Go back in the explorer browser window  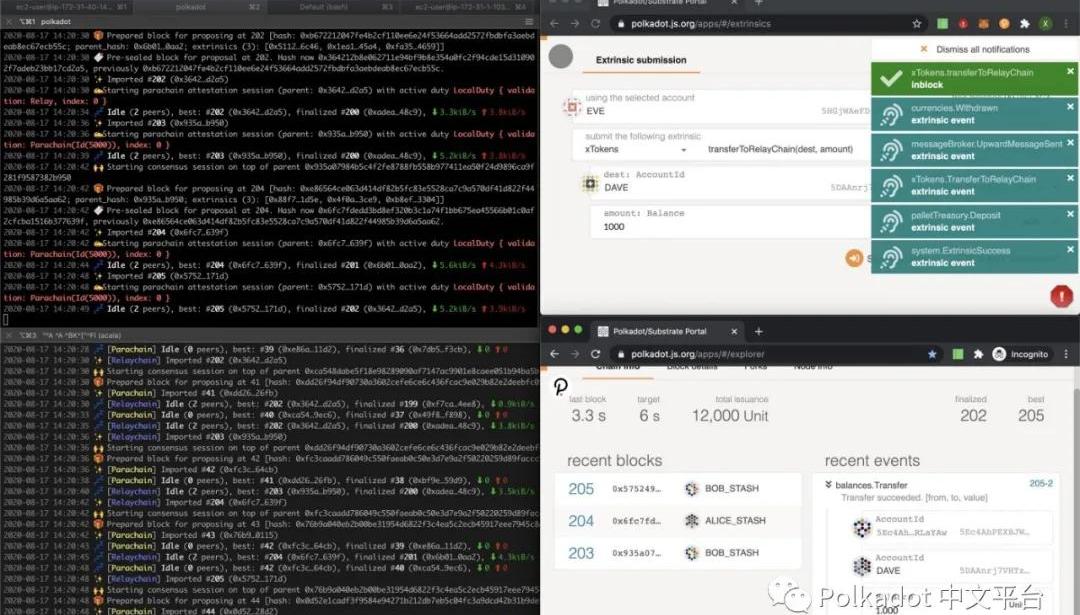click(x=554, y=354)
